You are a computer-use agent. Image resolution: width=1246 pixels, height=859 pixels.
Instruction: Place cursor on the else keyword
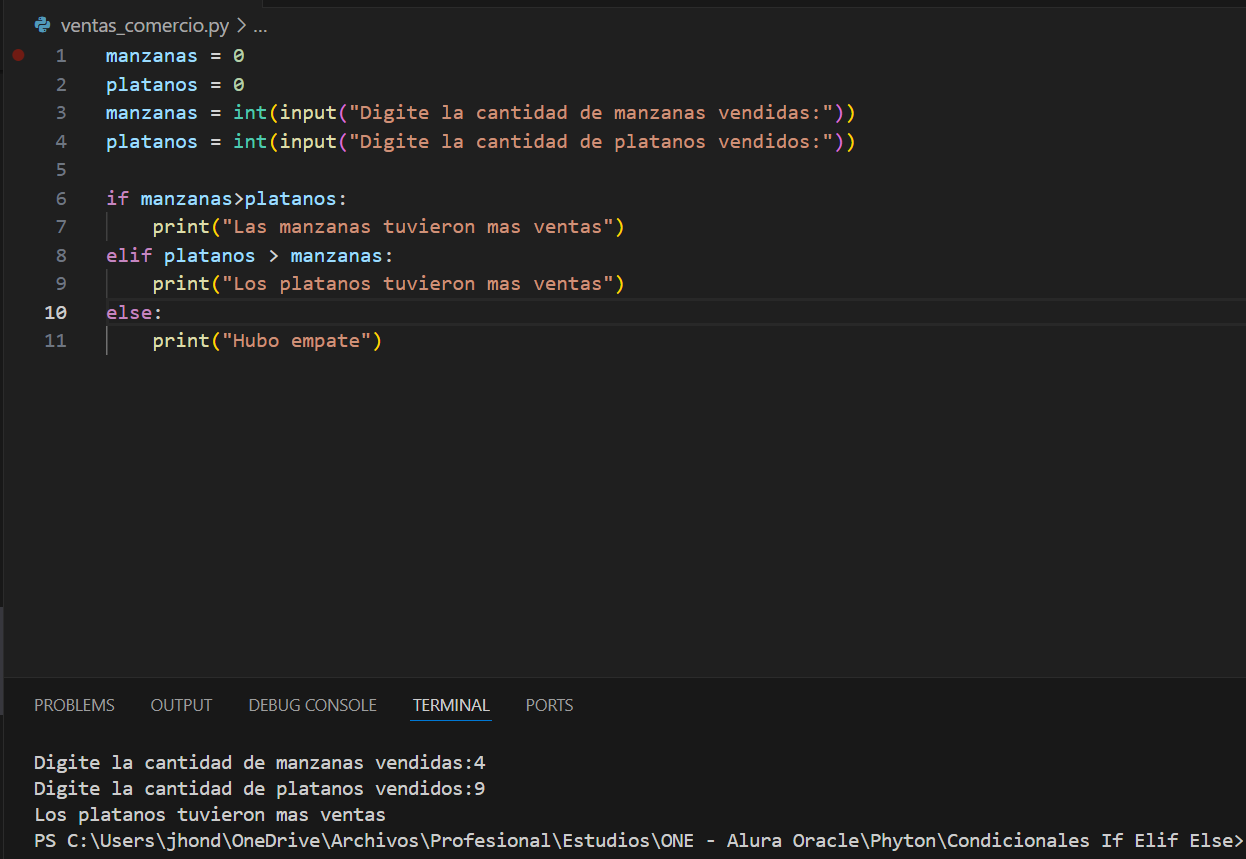click(129, 312)
